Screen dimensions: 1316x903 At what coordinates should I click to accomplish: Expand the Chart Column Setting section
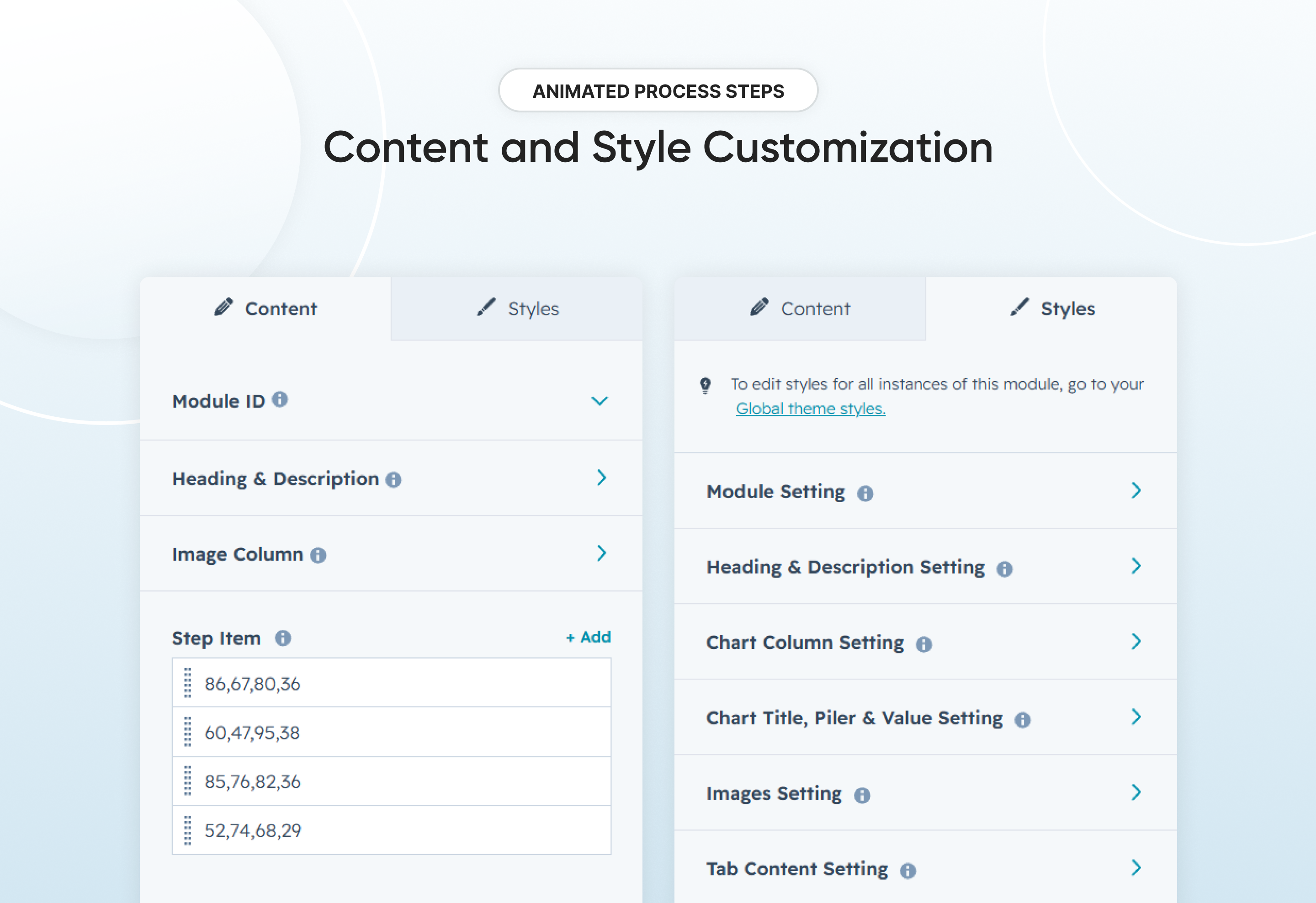pyautogui.click(x=1136, y=642)
